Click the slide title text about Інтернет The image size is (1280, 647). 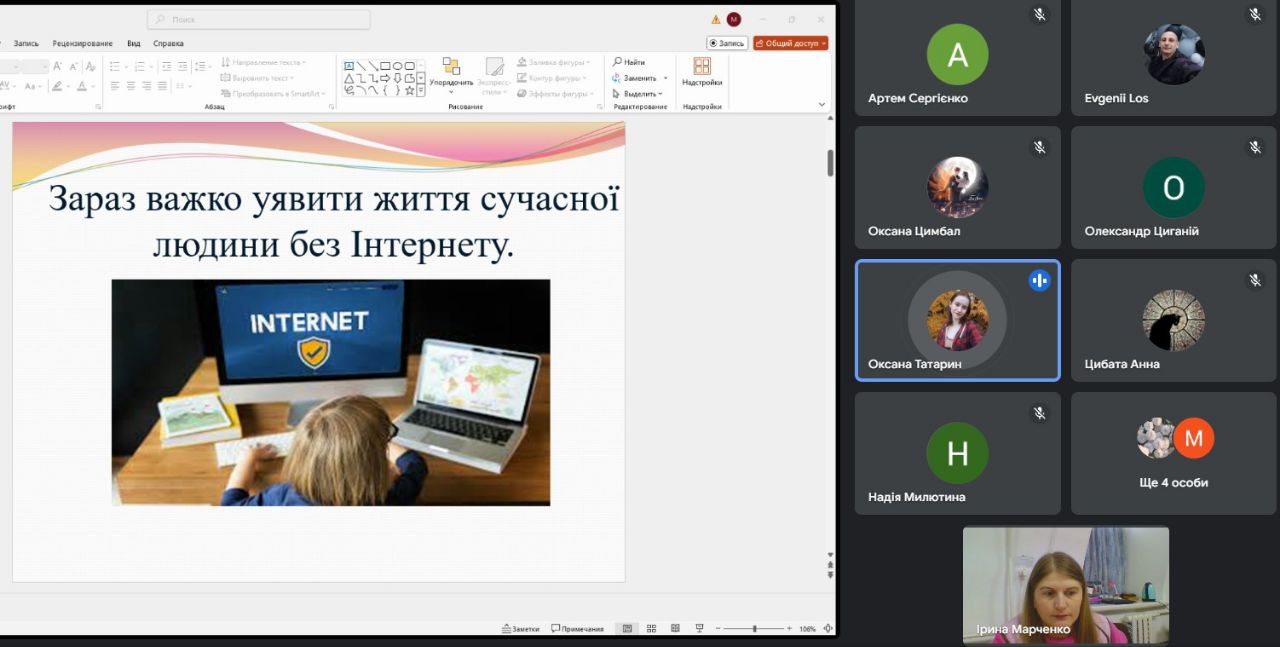[333, 221]
